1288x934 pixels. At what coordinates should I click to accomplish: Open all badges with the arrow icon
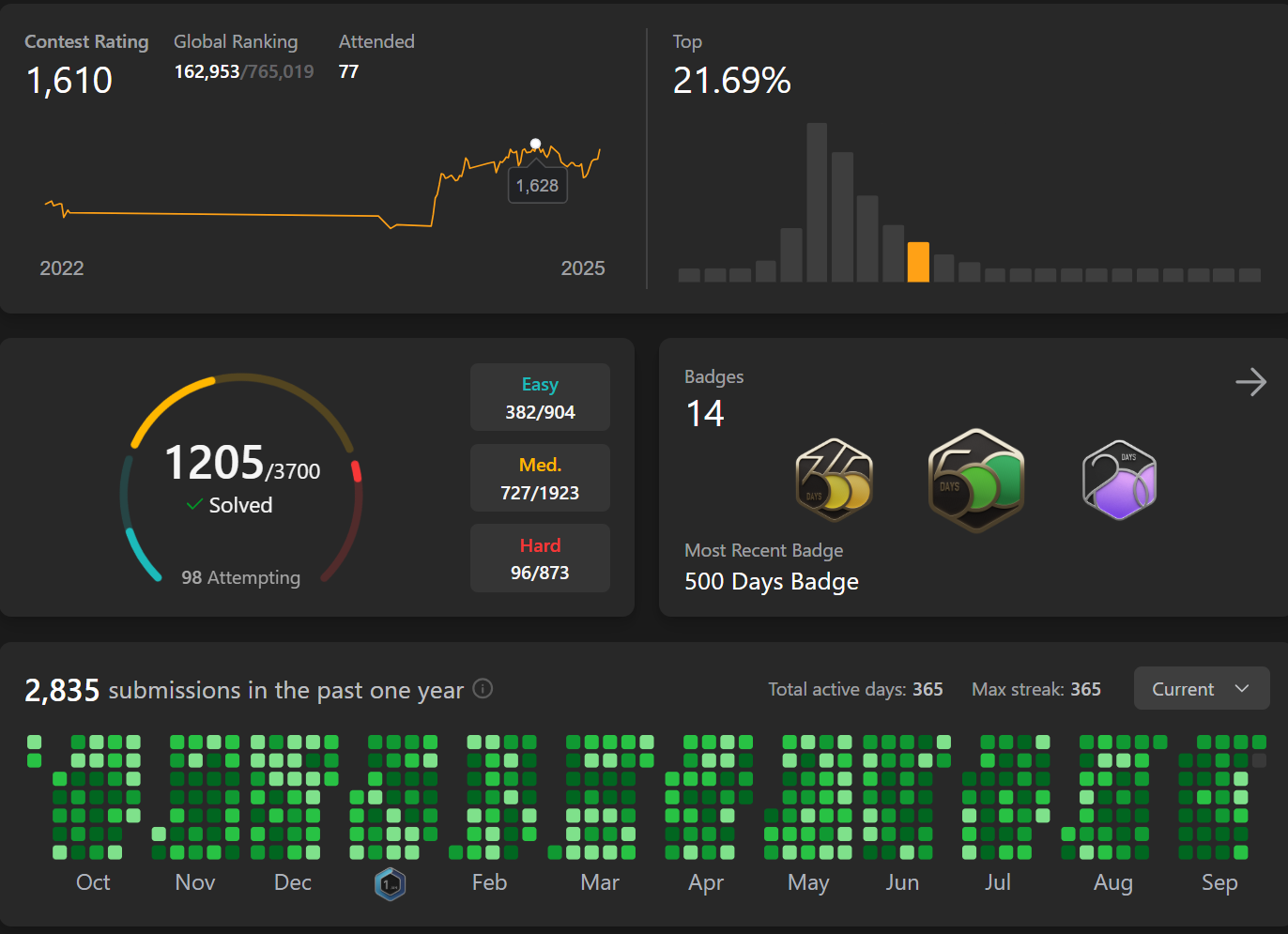[x=1250, y=382]
